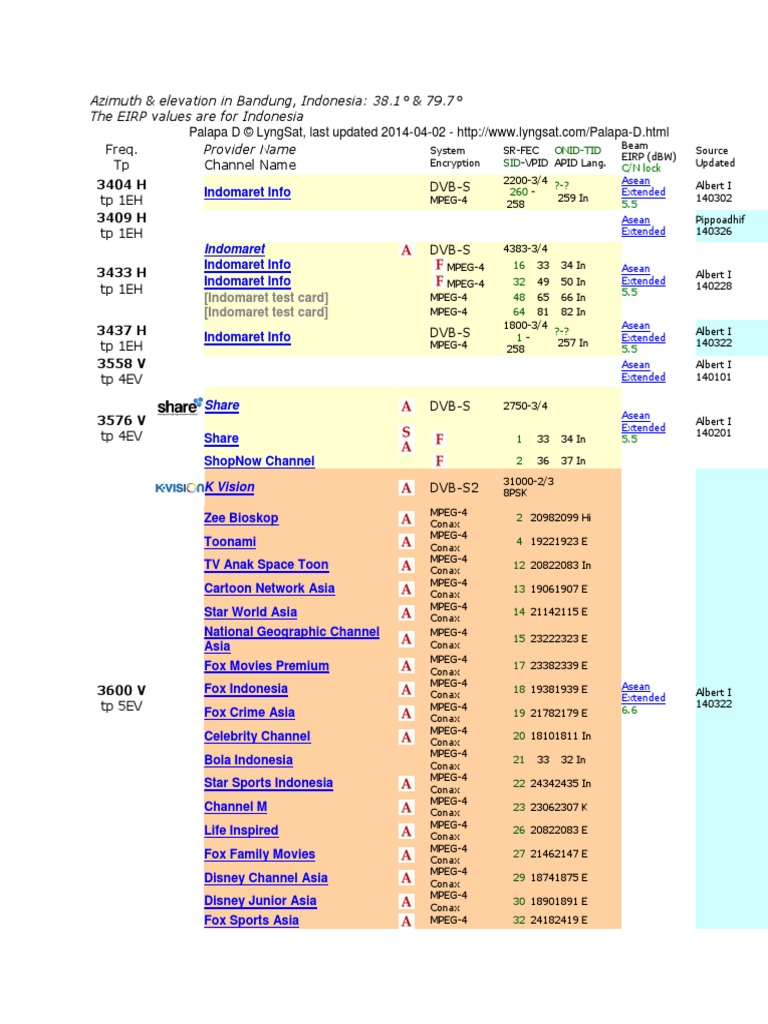Click the A icon for Fox Family Movies
768x1024 pixels.
click(x=406, y=855)
